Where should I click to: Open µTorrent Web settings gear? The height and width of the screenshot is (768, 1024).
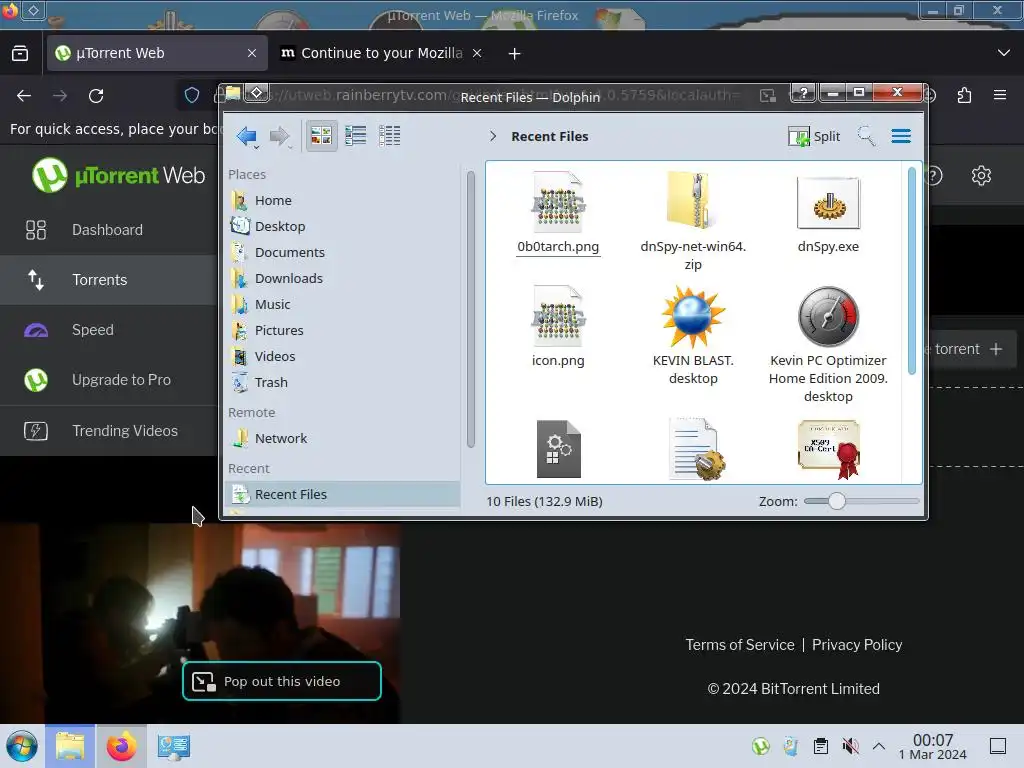[x=981, y=176]
